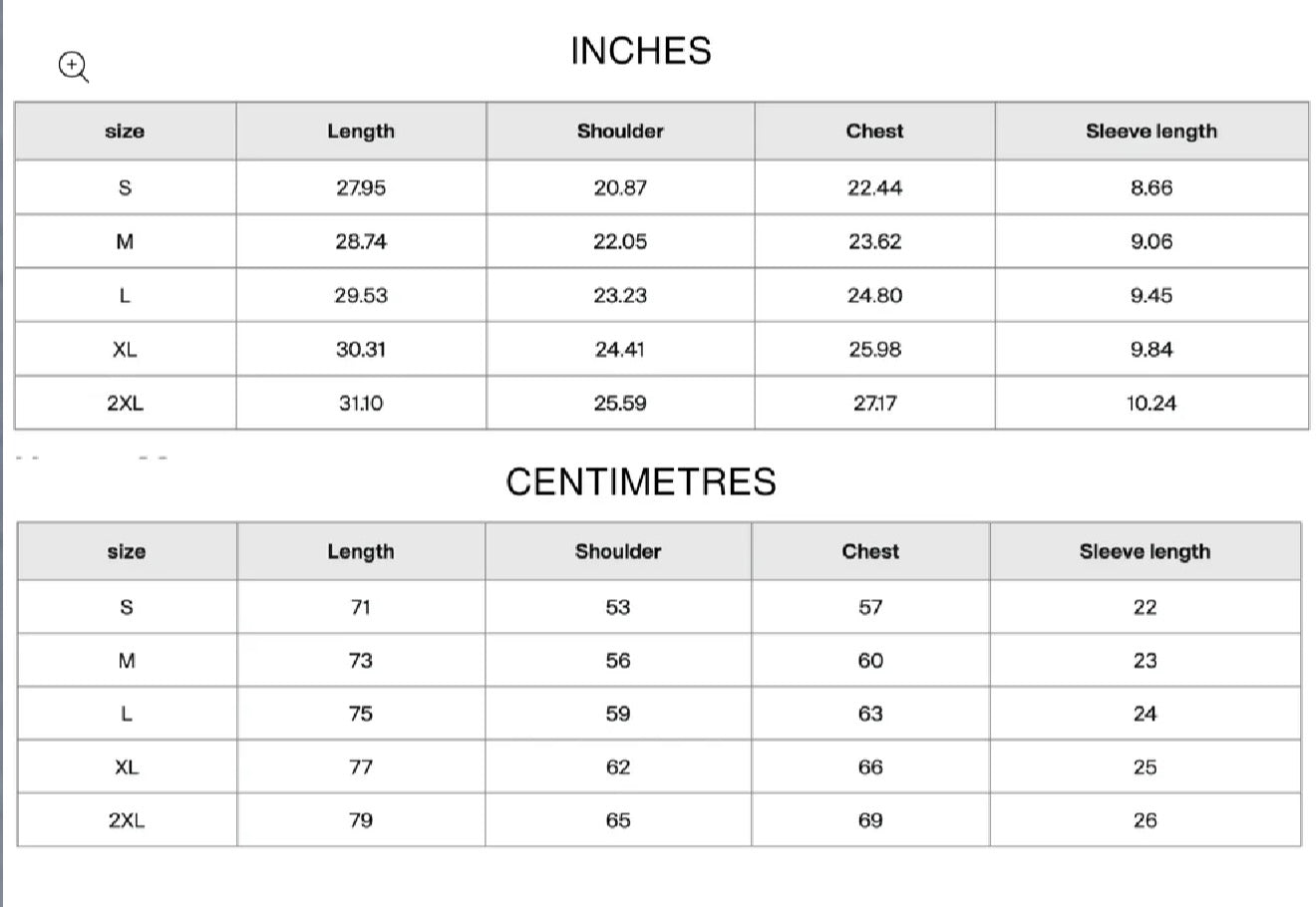Click Sleeve length header in centimetres table
The width and height of the screenshot is (1316, 907).
pyautogui.click(x=1145, y=551)
